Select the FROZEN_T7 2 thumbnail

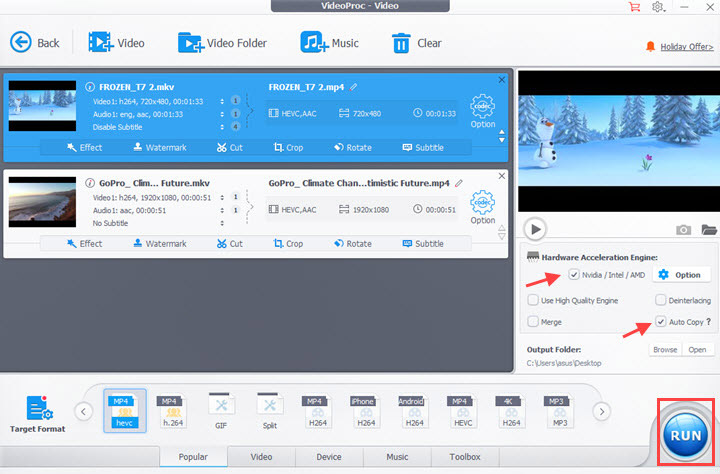(42, 106)
